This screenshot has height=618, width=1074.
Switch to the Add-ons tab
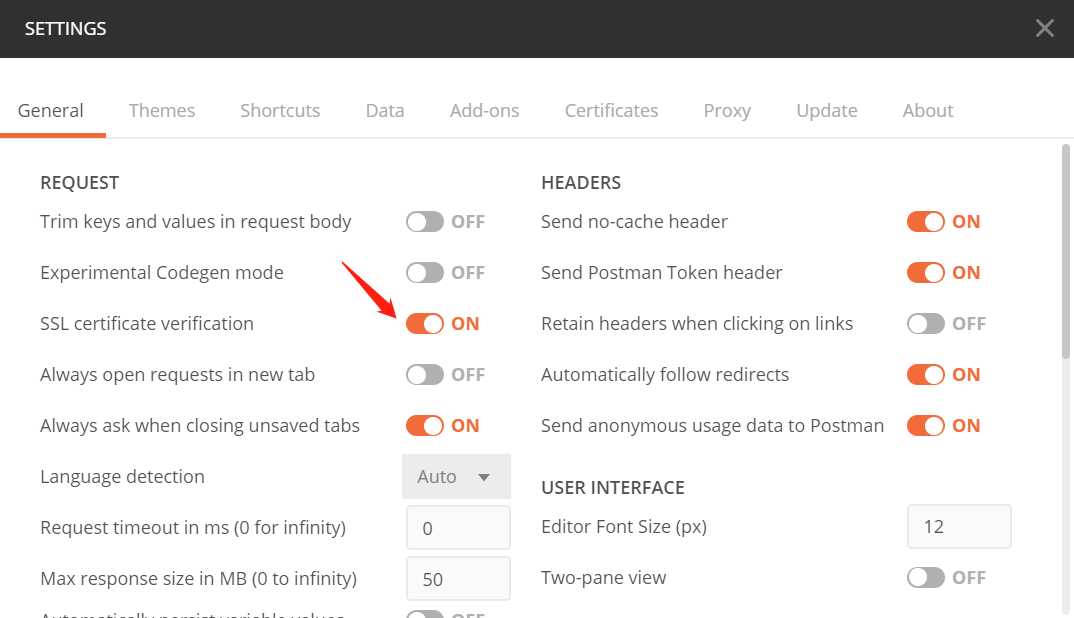point(484,110)
